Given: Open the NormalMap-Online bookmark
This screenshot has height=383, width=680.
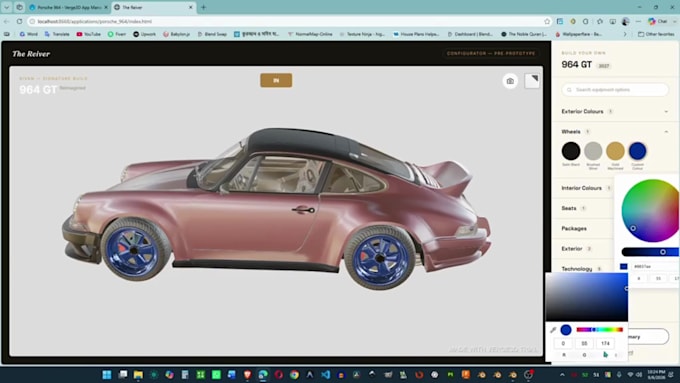Looking at the screenshot, I should click(310, 34).
